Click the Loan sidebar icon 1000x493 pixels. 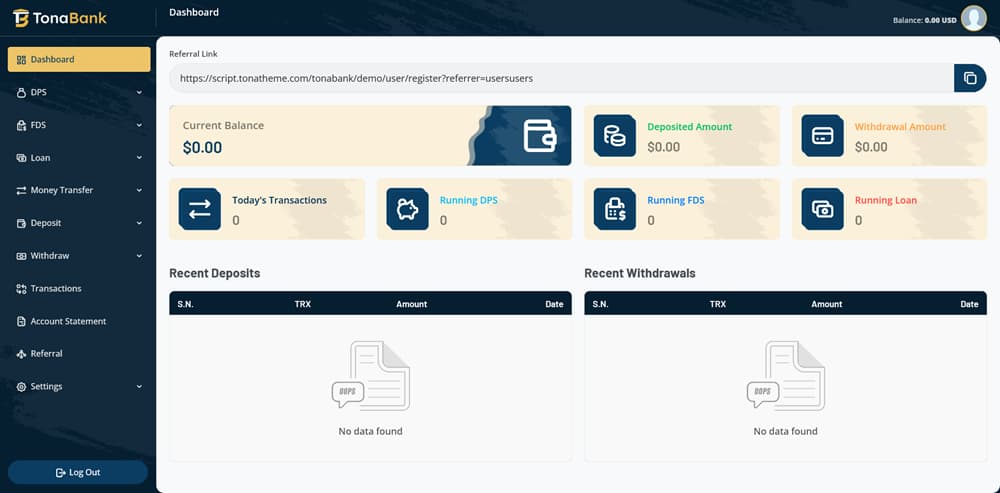click(21, 158)
